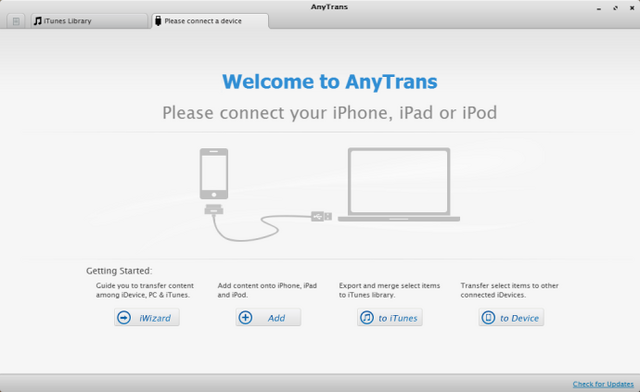The image size is (640, 392).
Task: Click the to iTunes button
Action: point(390,317)
